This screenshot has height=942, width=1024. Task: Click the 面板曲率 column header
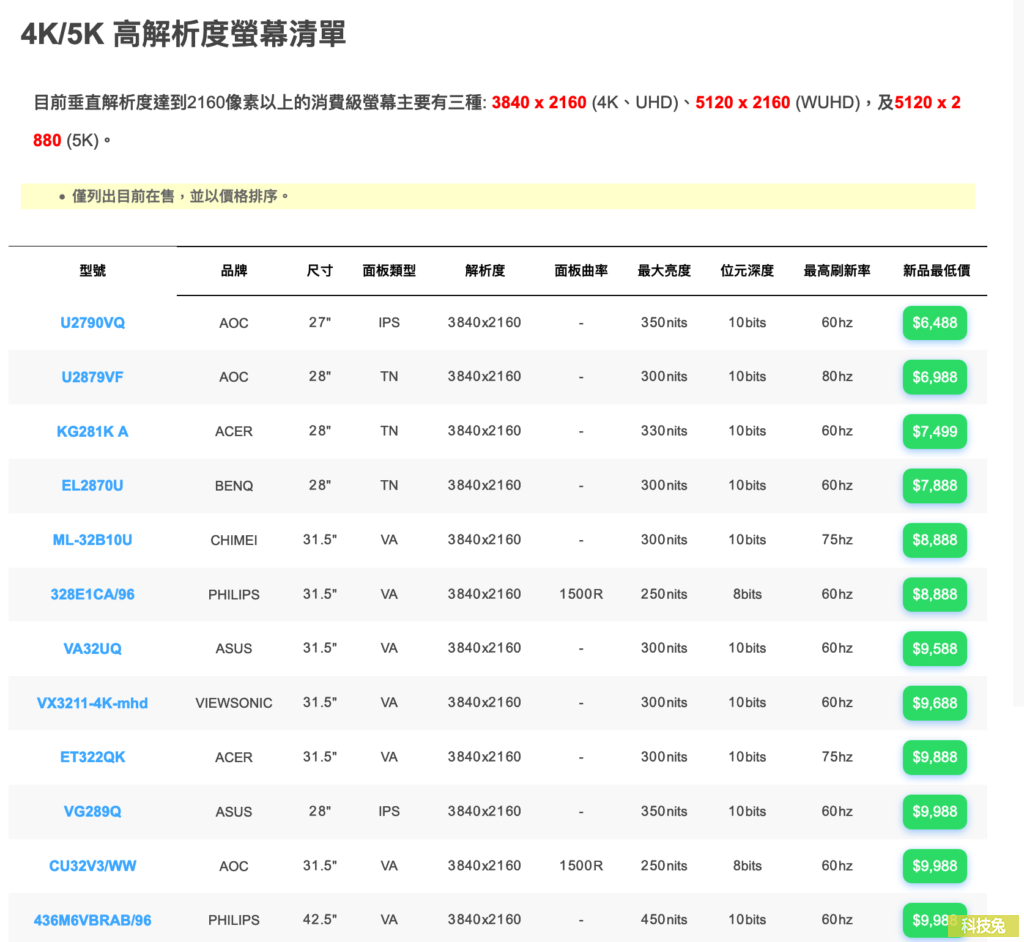coord(581,270)
